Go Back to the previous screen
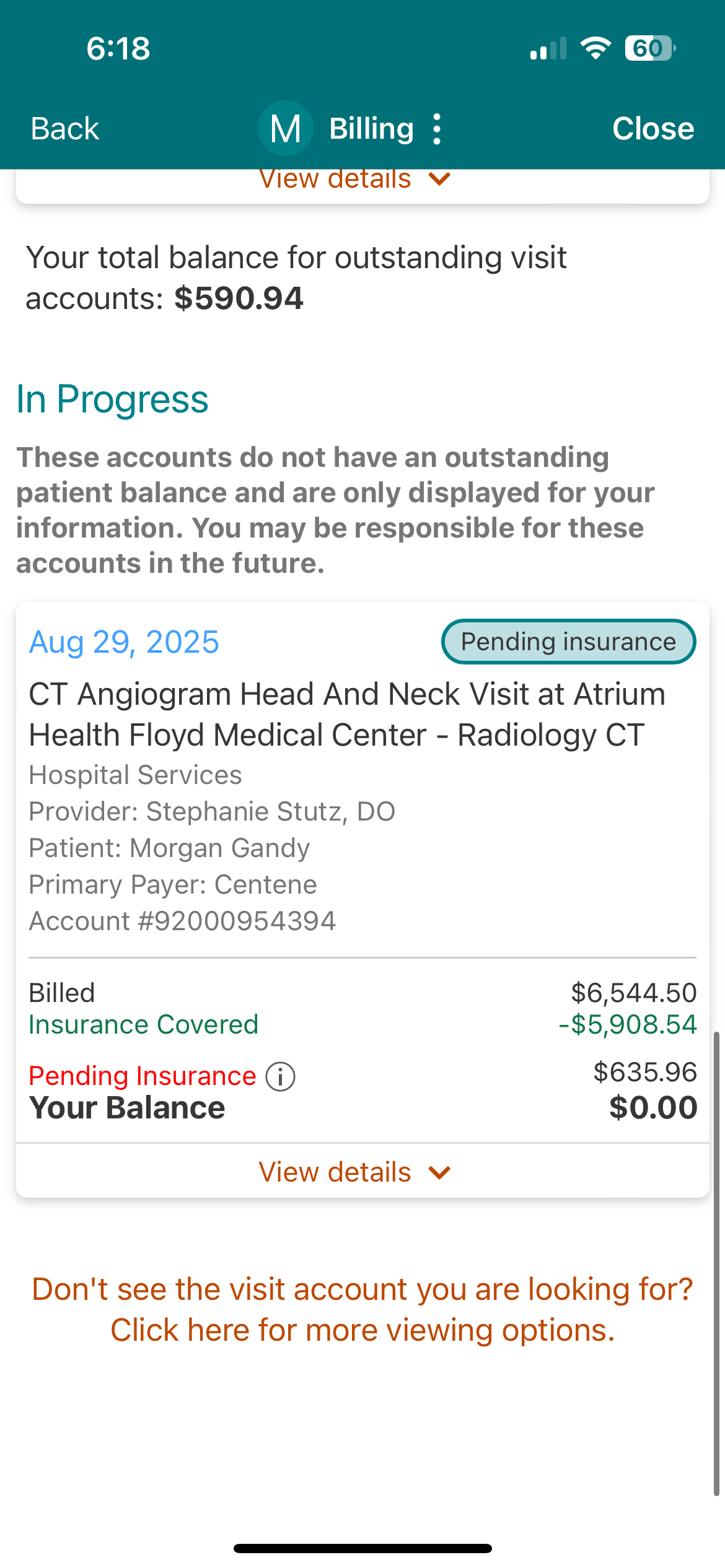This screenshot has width=725, height=1568. tap(65, 129)
